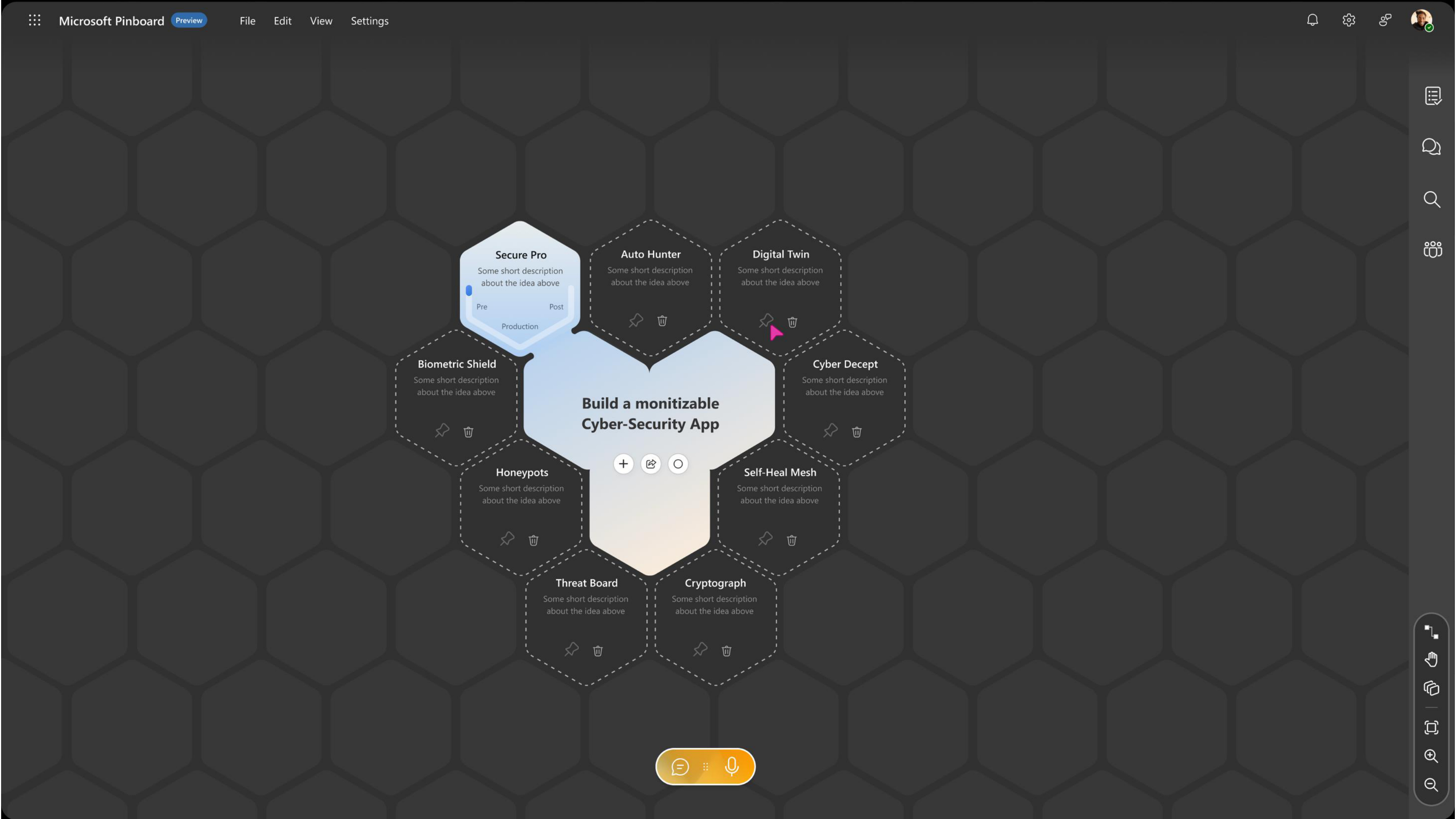Pin the Cryptograph idea
The image size is (1456, 819).
pyautogui.click(x=700, y=650)
